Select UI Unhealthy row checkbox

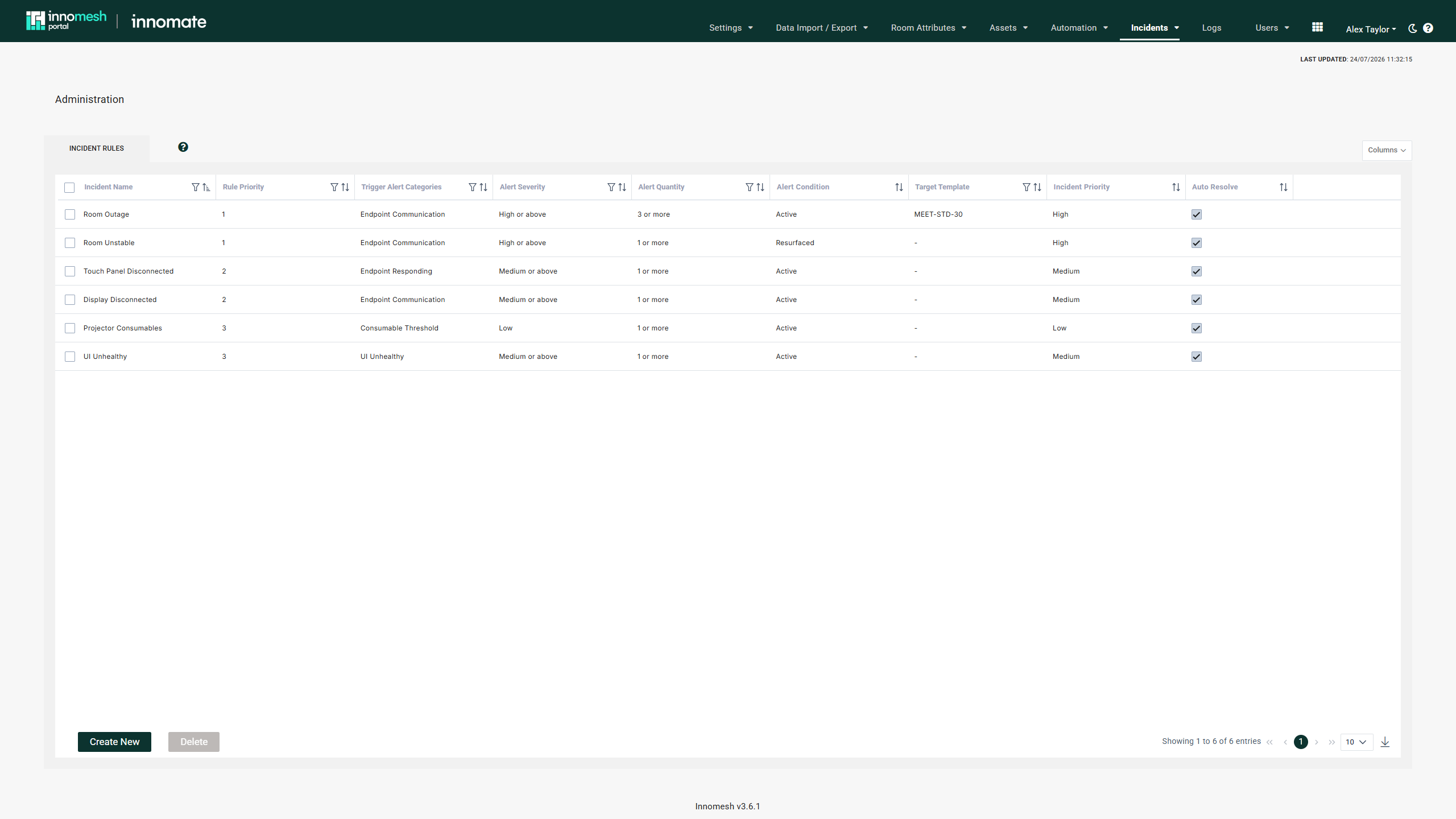70,357
